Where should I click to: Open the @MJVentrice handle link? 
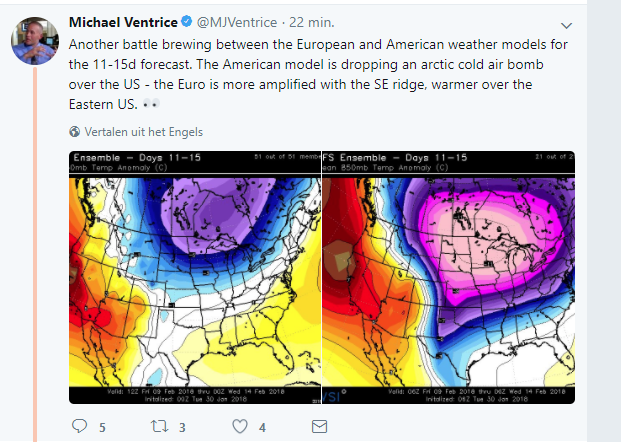pyautogui.click(x=237, y=22)
